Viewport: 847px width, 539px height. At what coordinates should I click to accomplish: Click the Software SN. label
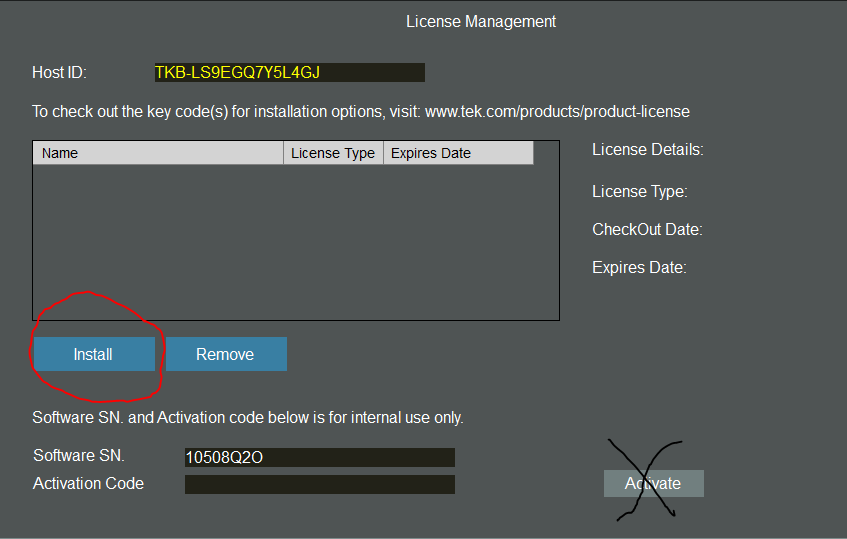coord(79,456)
